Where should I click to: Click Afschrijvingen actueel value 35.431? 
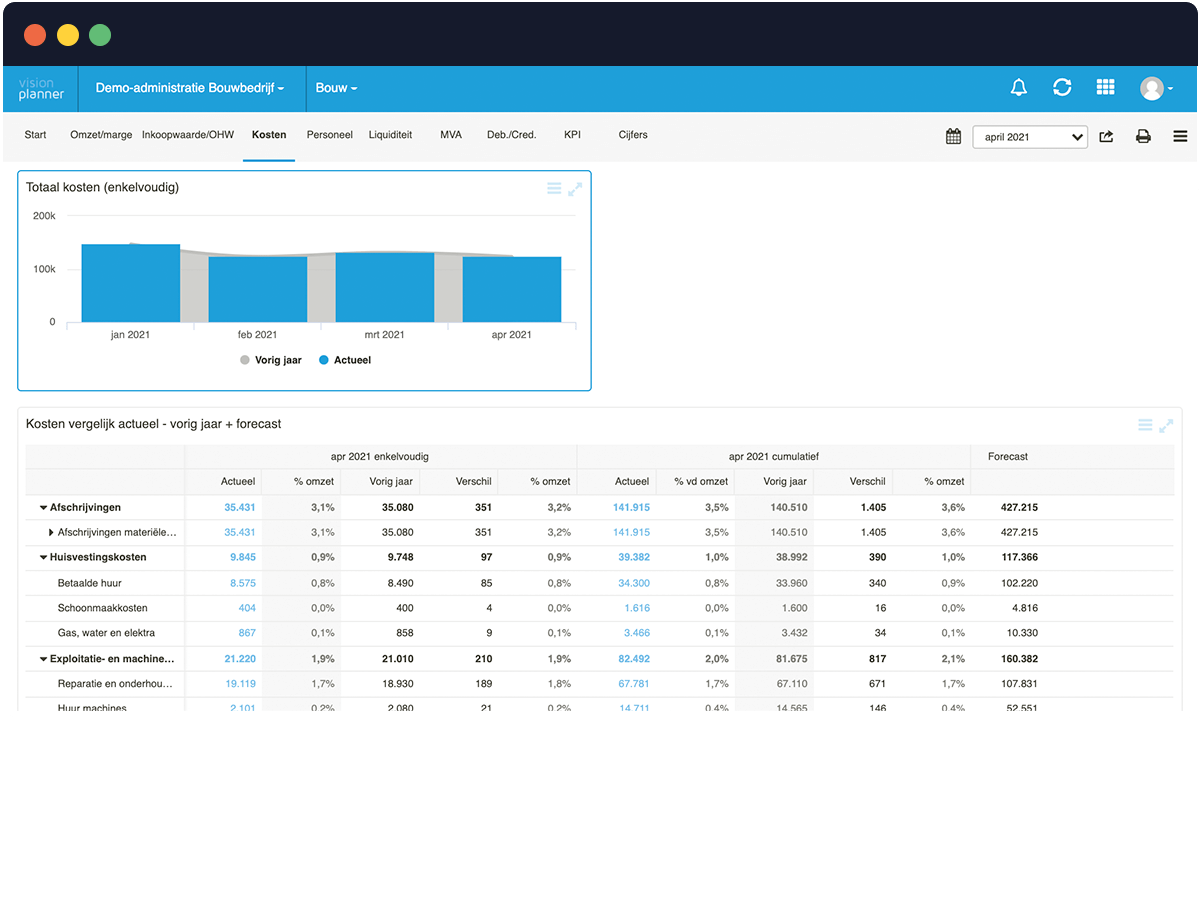[240, 508]
